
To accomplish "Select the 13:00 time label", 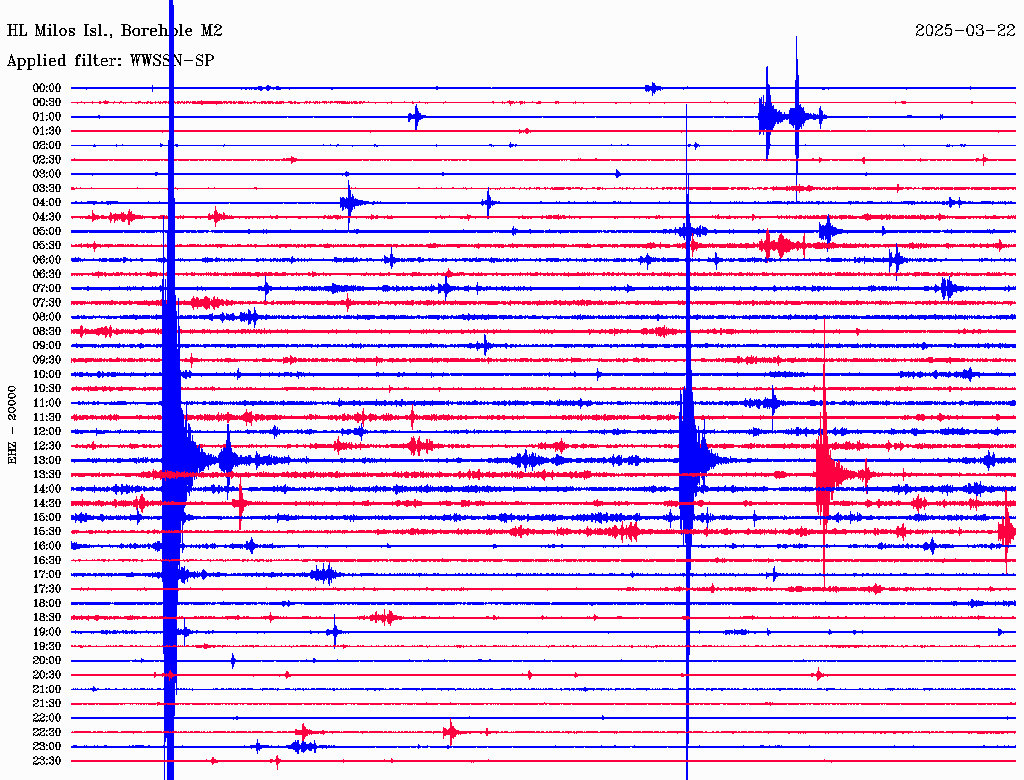I will coord(47,460).
